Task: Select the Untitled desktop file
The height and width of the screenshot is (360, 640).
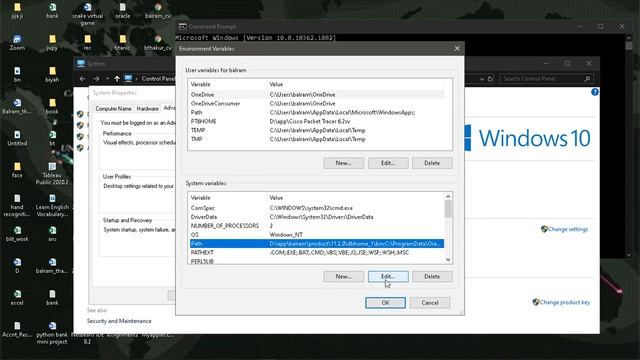Action: (x=17, y=138)
